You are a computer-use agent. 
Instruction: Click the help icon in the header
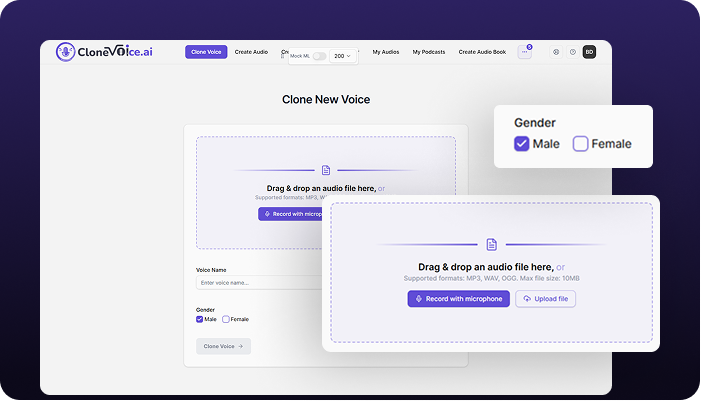pos(573,52)
